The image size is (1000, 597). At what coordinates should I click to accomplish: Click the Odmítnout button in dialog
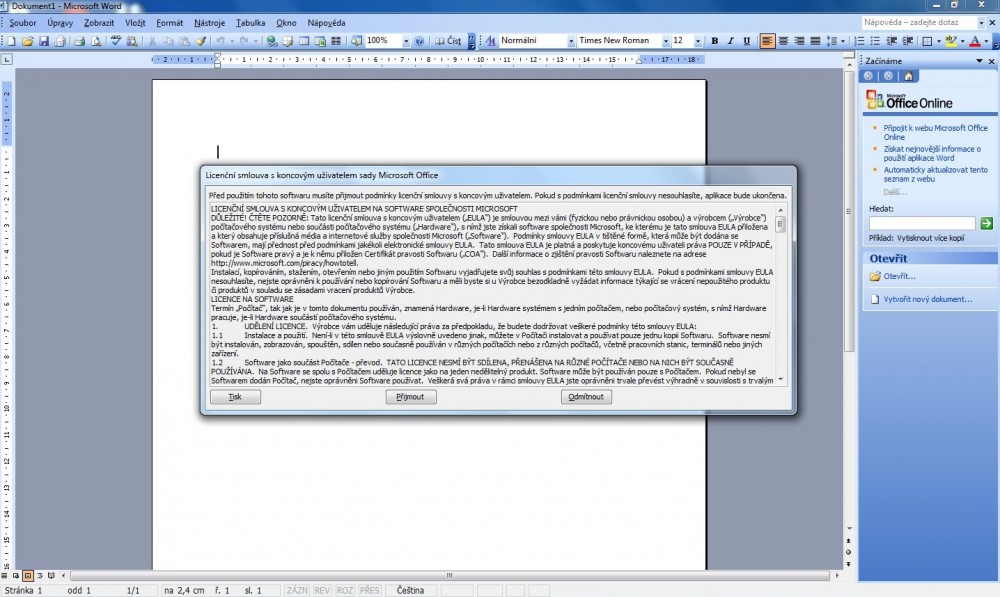[x=586, y=397]
